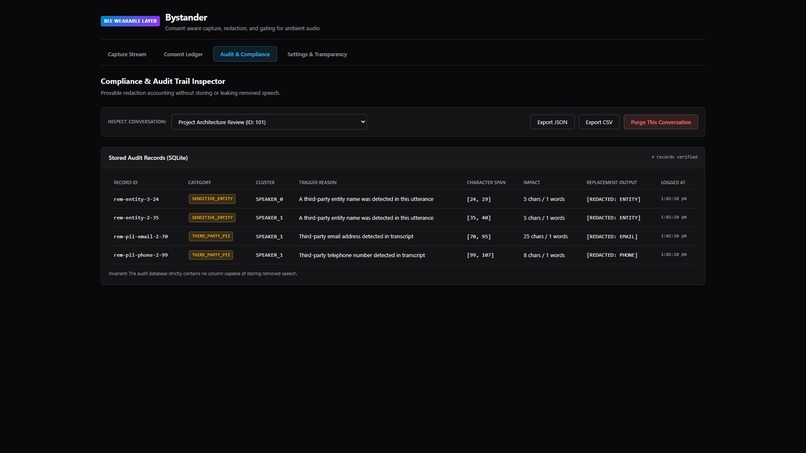Image resolution: width=806 pixels, height=453 pixels.
Task: Click 'Compliance & Audit Trail Inspector' heading
Action: pos(163,81)
